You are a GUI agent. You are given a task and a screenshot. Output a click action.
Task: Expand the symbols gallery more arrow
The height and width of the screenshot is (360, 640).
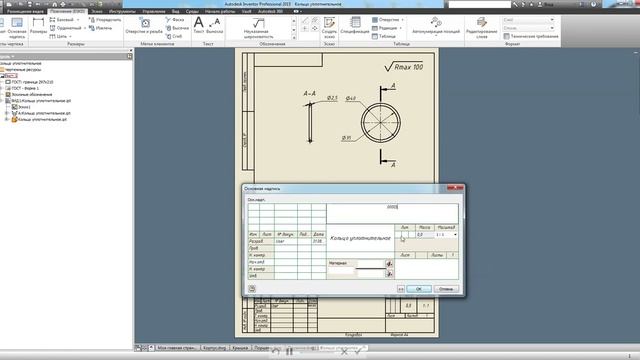(x=293, y=38)
